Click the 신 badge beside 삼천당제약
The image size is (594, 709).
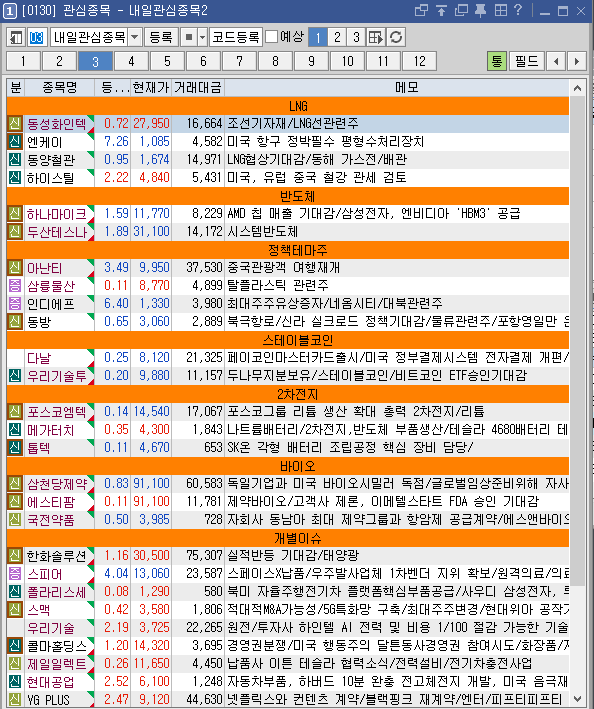pyautogui.click(x=15, y=483)
